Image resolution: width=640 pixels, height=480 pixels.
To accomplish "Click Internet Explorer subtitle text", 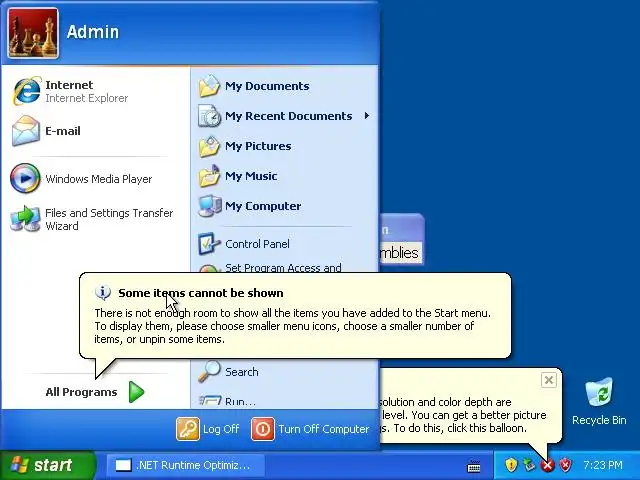I will click(x=87, y=98).
